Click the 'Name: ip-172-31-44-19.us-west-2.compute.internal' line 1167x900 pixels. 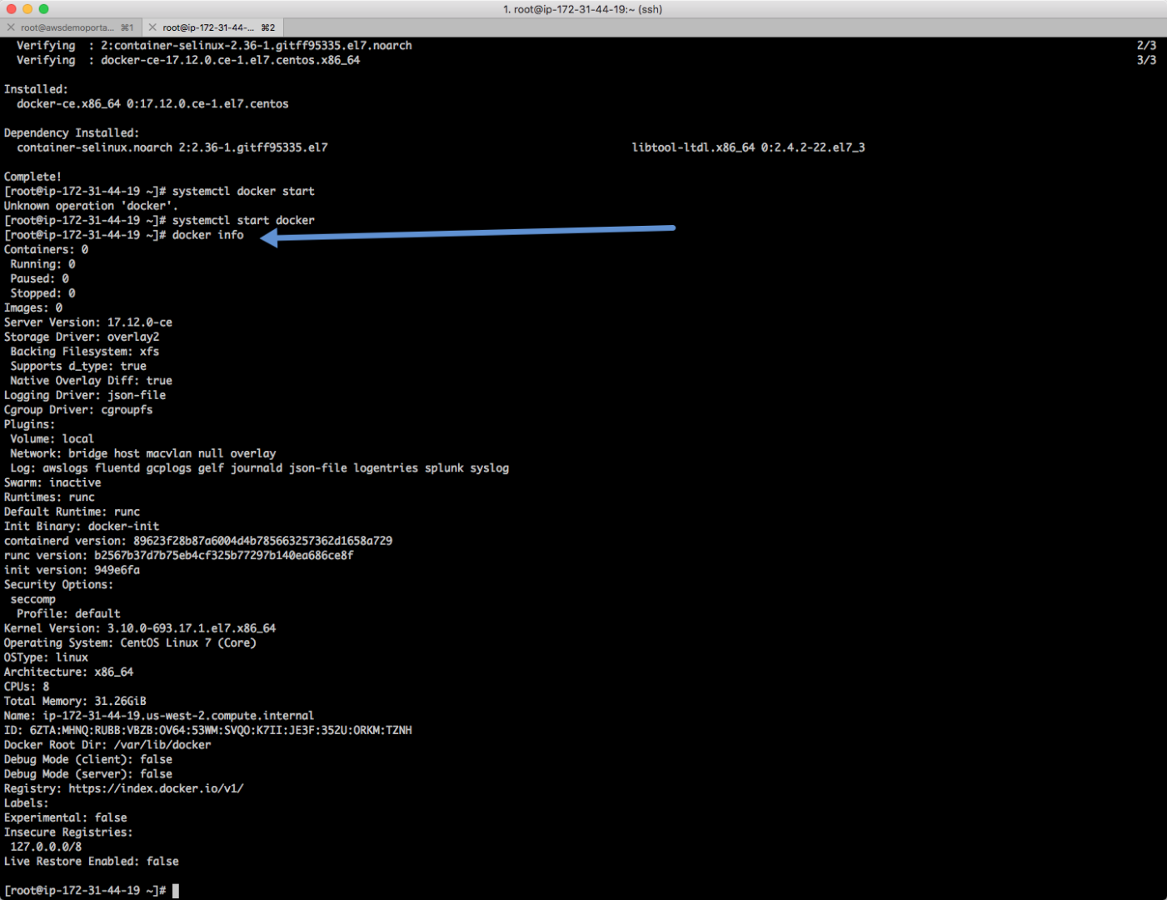[x=159, y=716]
